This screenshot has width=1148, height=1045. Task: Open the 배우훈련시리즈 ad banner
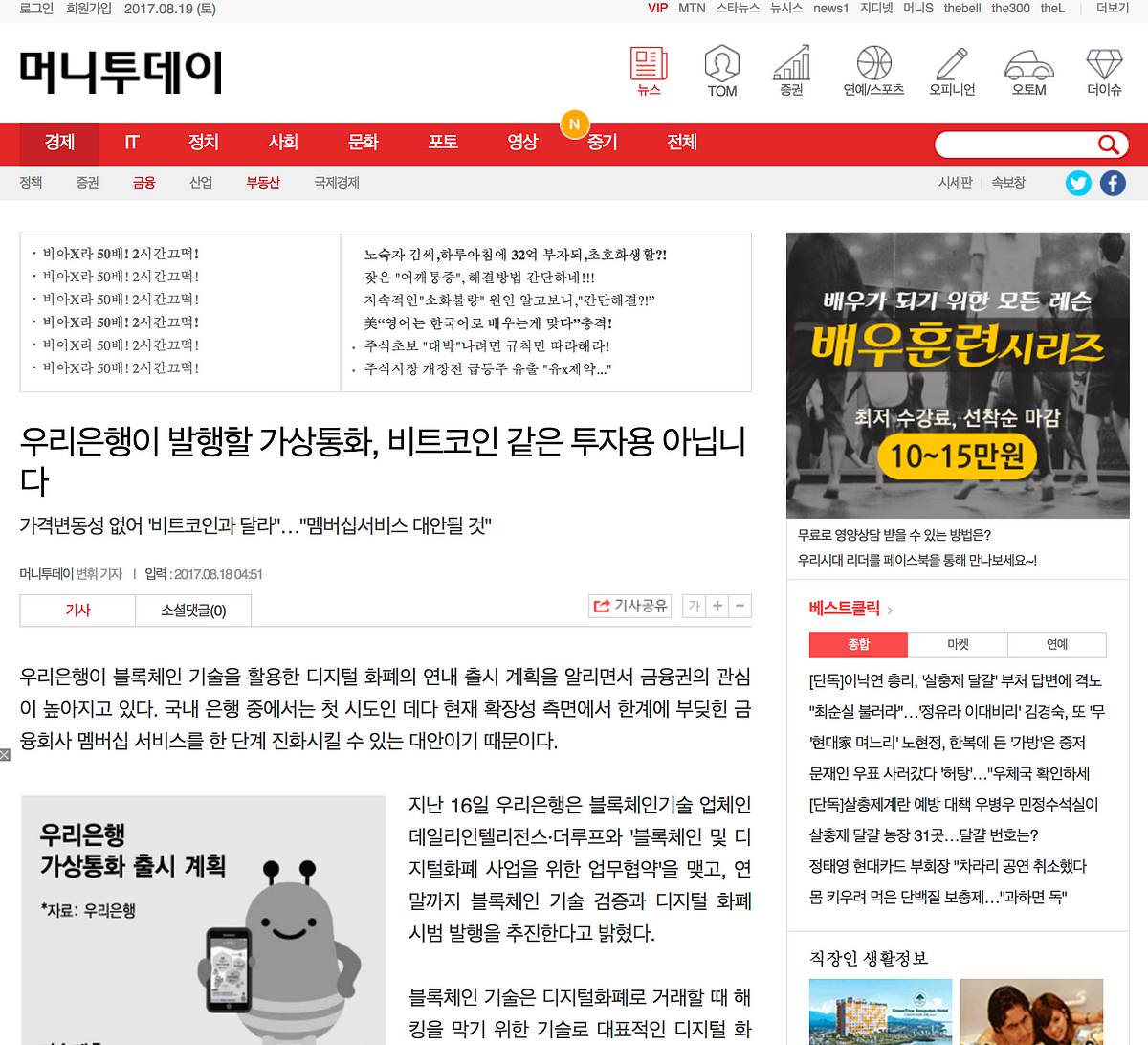coord(958,375)
